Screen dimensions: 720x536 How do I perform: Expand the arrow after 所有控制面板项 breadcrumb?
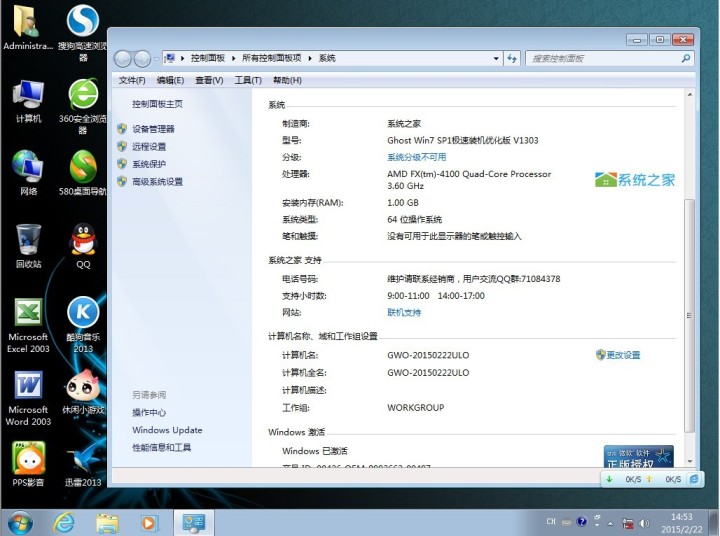tap(310, 58)
